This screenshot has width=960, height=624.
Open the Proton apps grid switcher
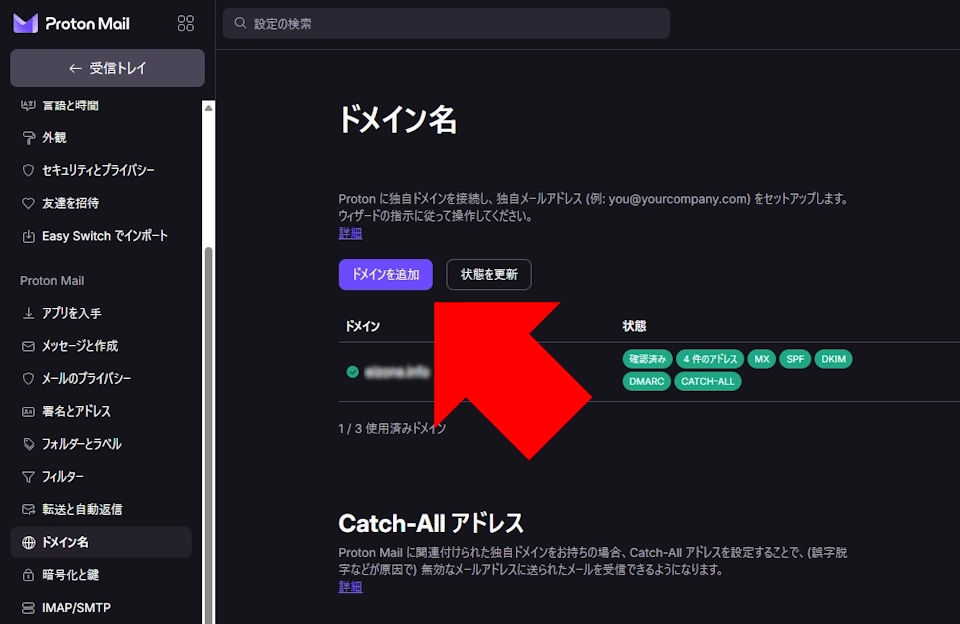point(185,23)
